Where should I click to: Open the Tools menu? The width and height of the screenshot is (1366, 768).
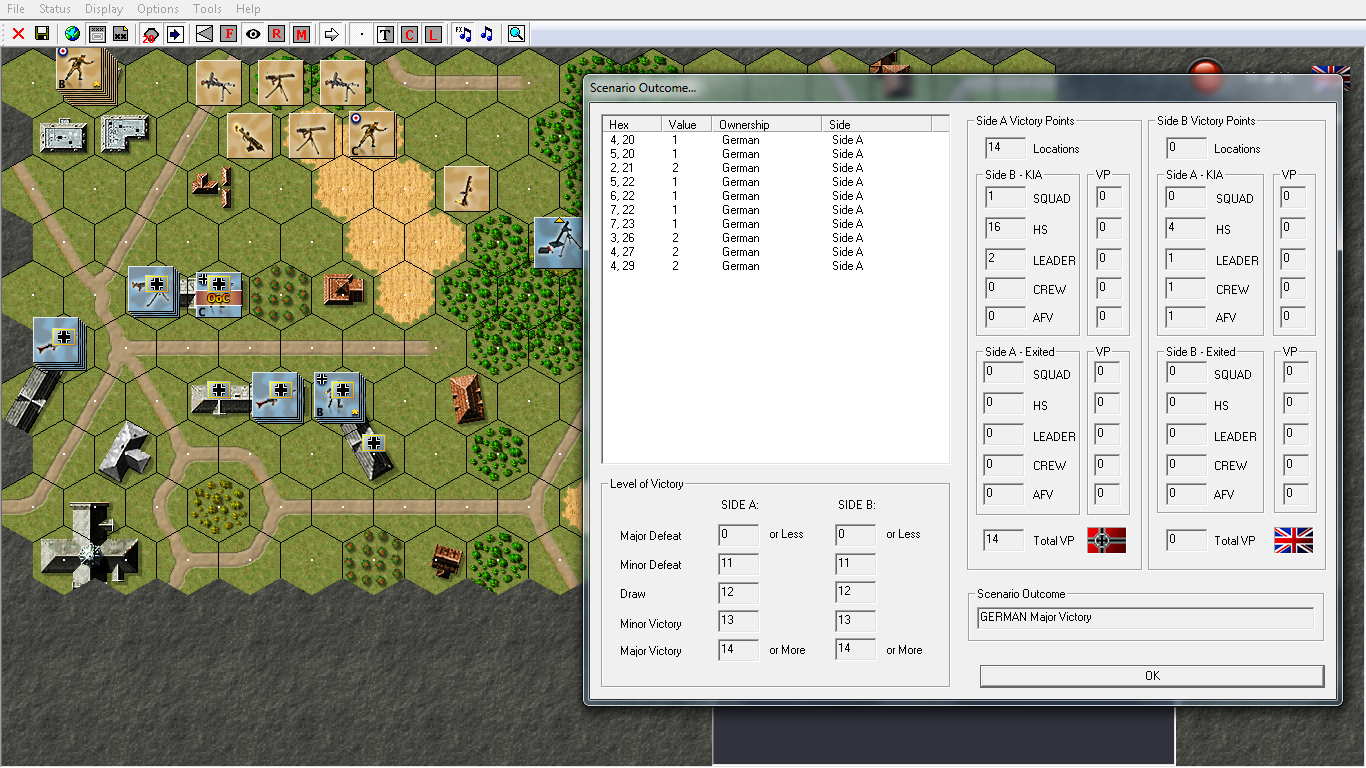tap(207, 9)
